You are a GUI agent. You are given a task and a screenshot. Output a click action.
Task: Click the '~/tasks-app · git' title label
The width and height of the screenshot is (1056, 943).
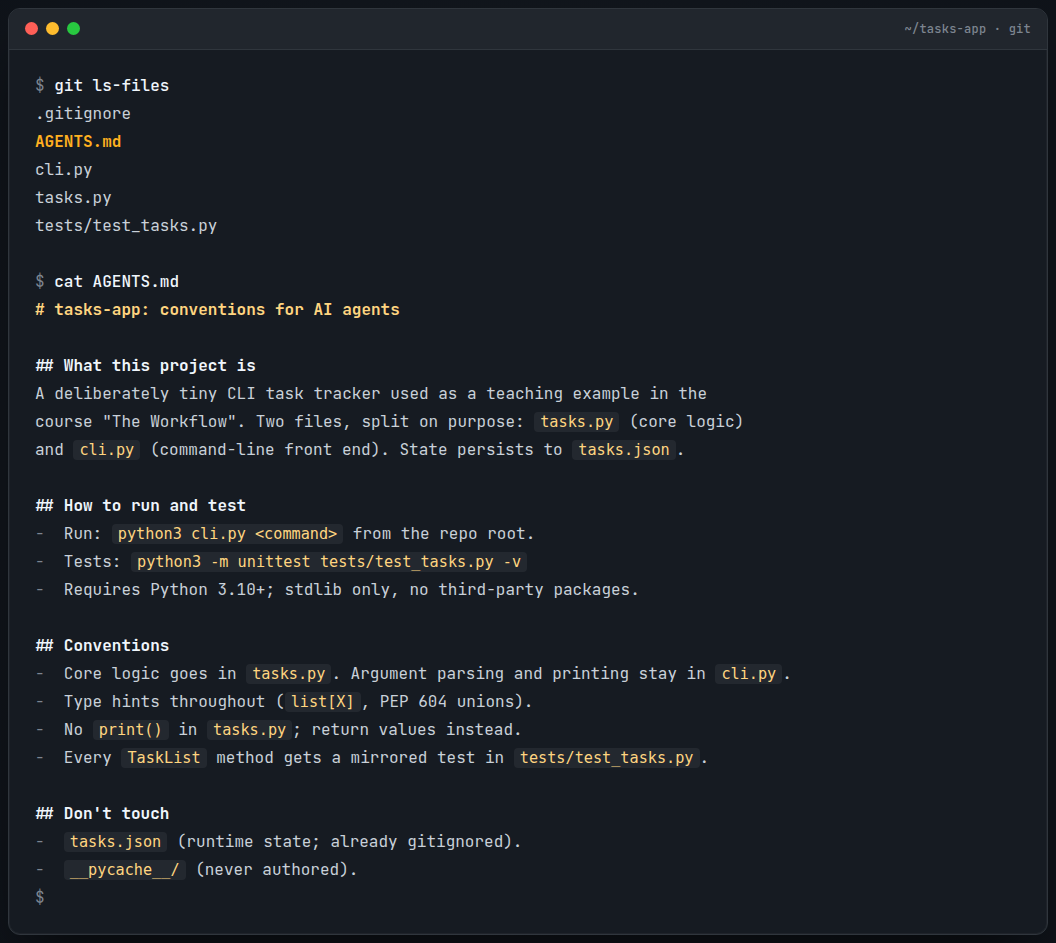pyautogui.click(x=967, y=28)
